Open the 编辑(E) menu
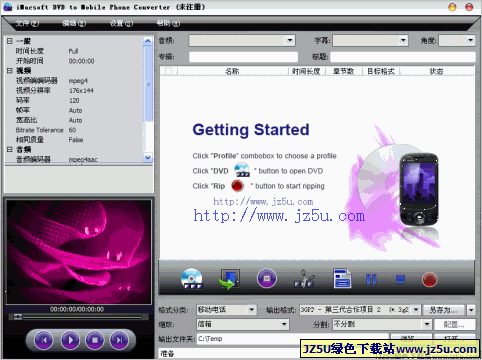This screenshot has width=482, height=360. click(74, 23)
